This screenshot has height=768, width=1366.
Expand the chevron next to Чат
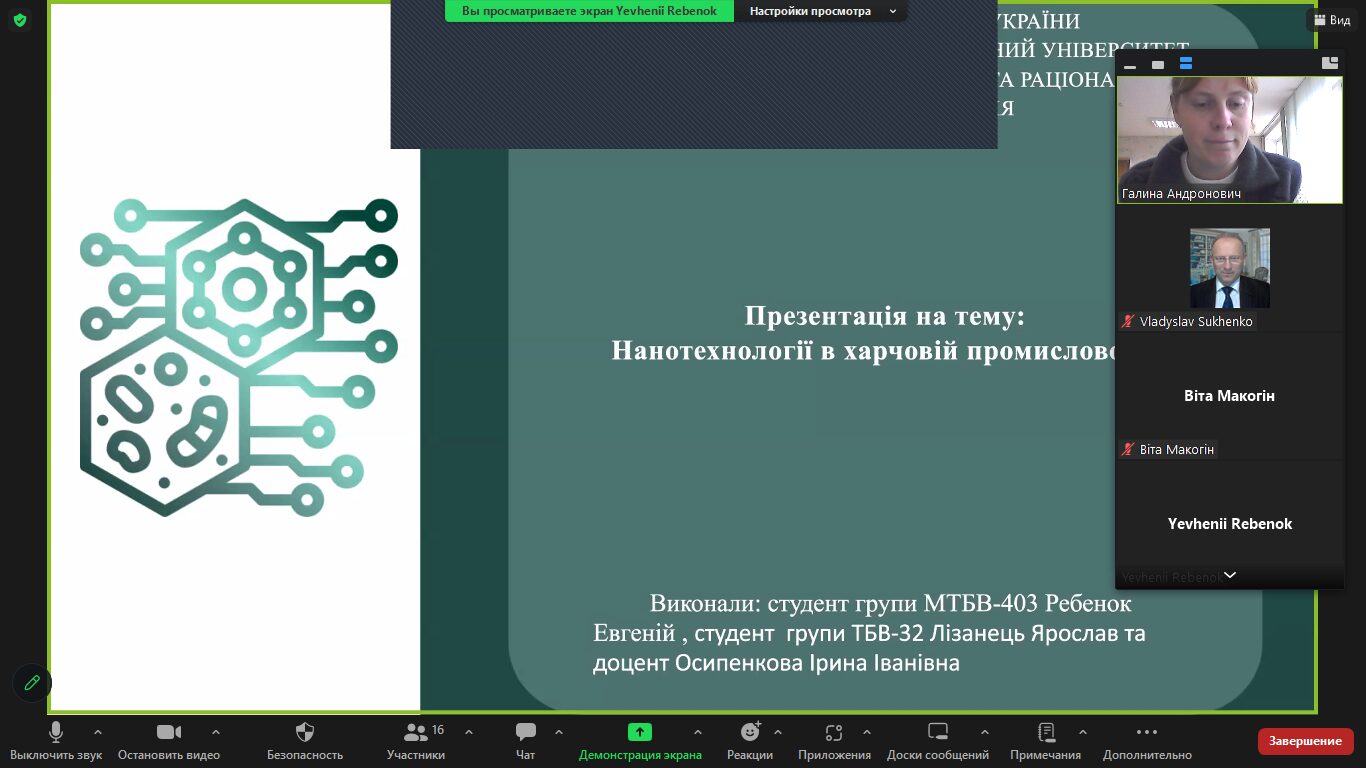coord(559,732)
